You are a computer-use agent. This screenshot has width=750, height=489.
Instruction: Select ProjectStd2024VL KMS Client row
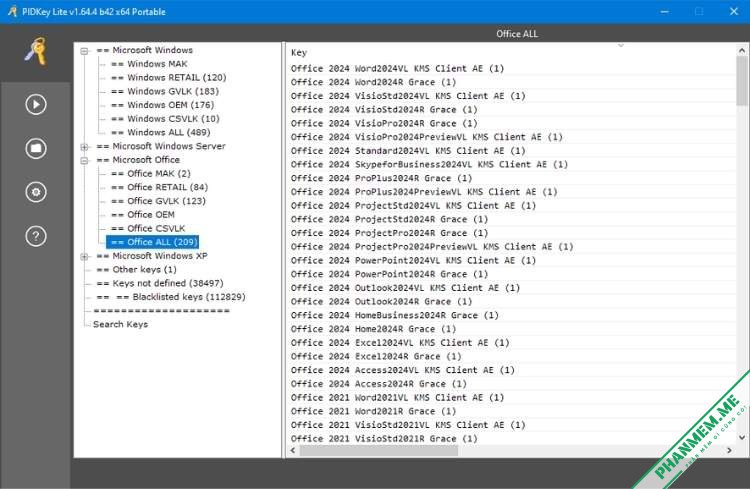[x=511, y=206]
